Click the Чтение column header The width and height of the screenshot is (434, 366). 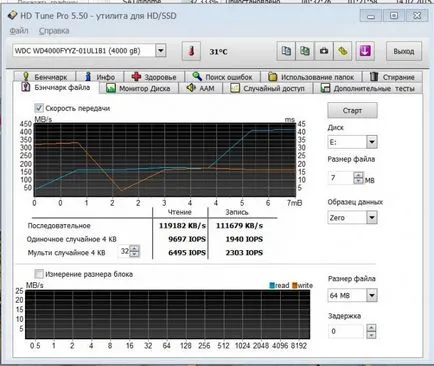click(x=179, y=212)
